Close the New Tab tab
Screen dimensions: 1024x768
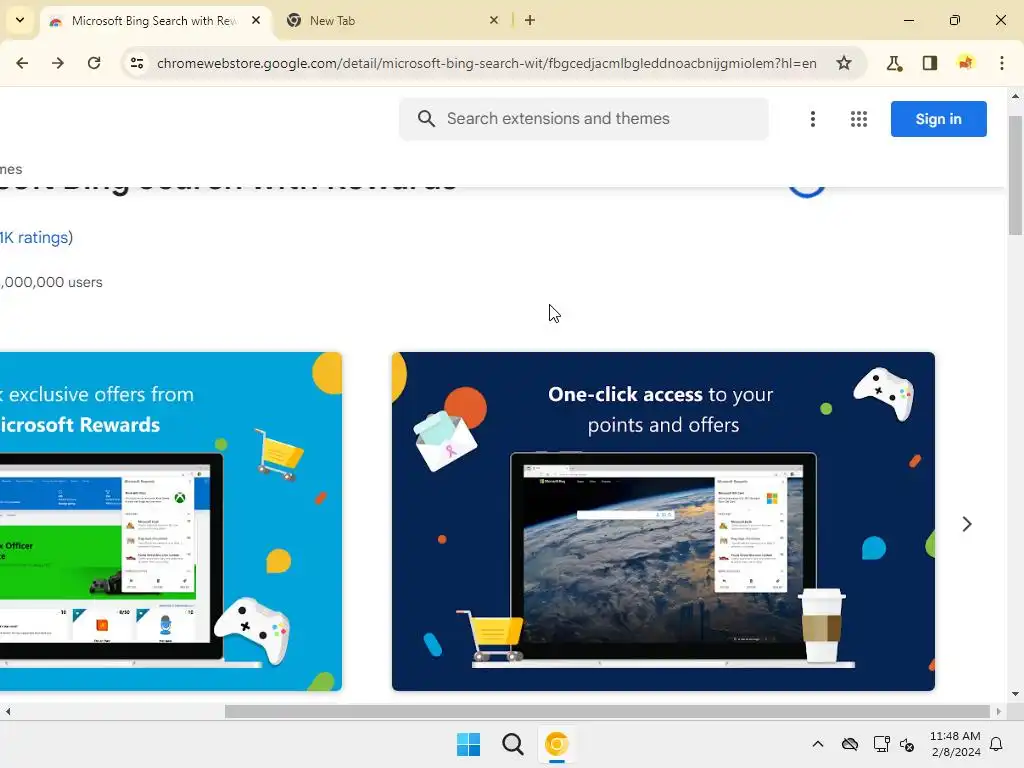tap(494, 20)
